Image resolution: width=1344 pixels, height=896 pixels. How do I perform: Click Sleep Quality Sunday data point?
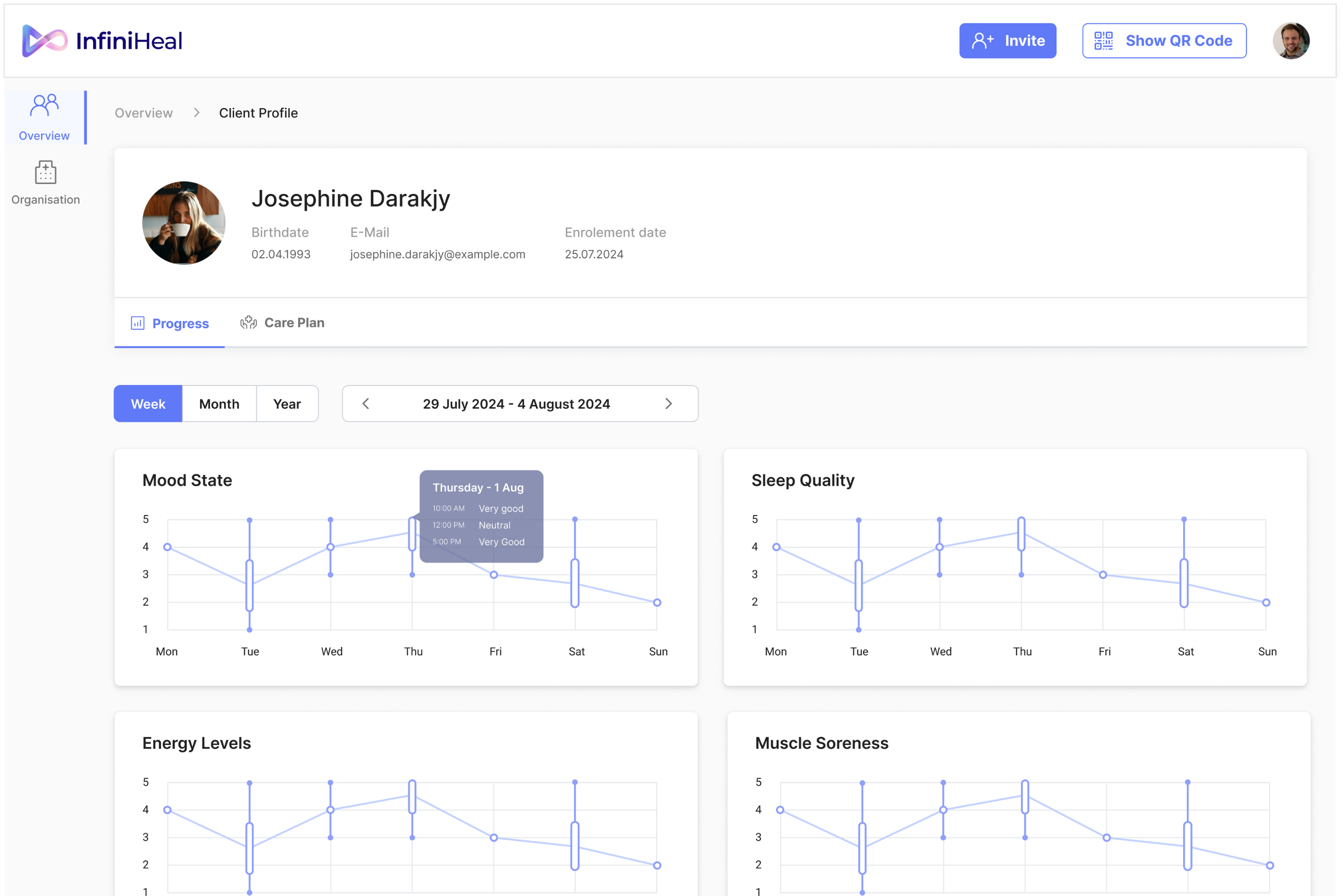1266,602
